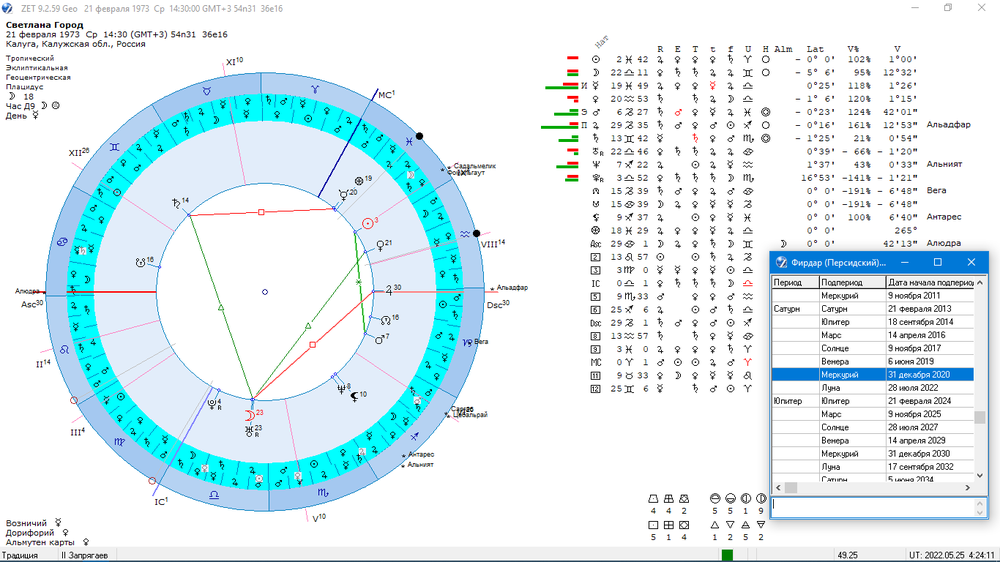The height and width of the screenshot is (562, 1000).
Task: Click the MC cusp label on the chart
Action: pos(386,94)
